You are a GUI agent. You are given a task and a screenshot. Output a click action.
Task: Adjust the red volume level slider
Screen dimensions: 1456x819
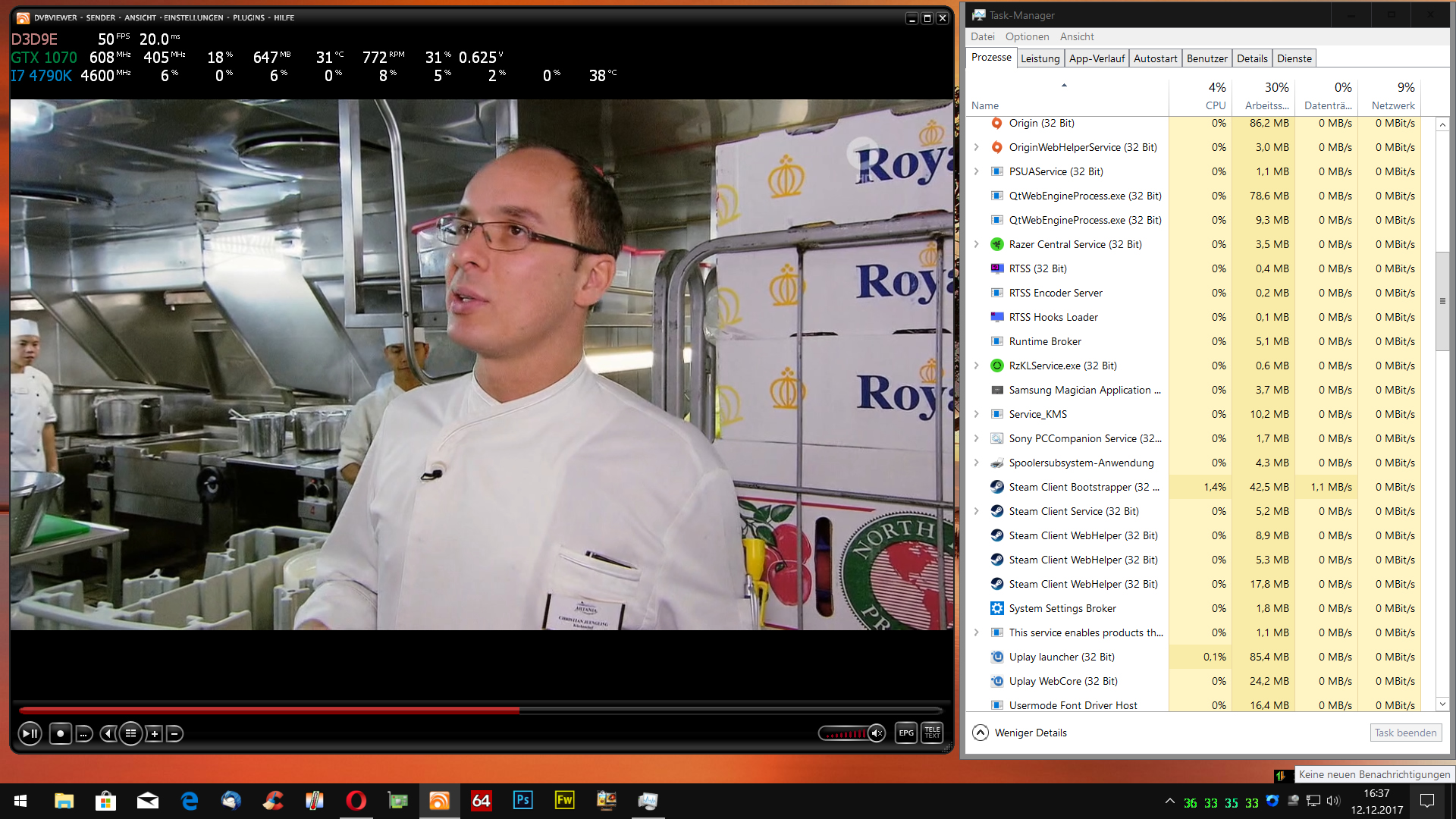845,733
